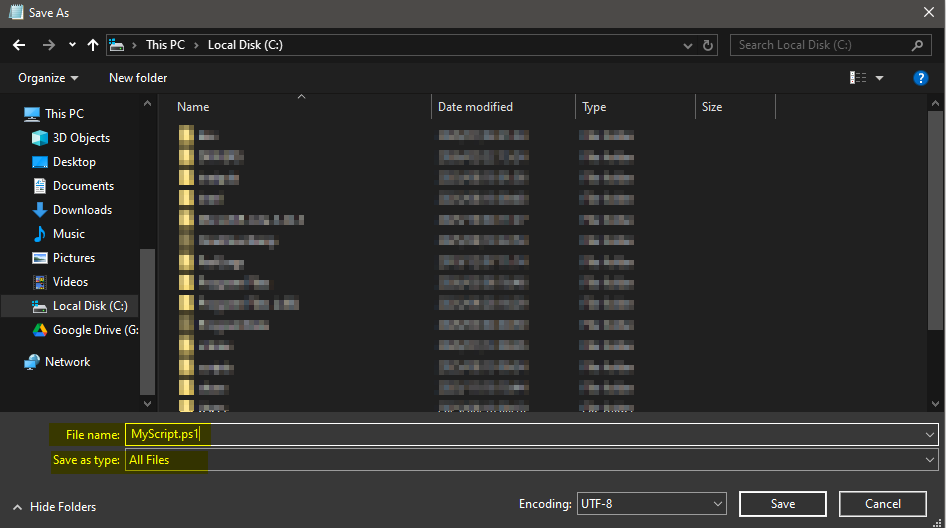Click the forward navigation arrow
The image size is (946, 528).
point(49,45)
